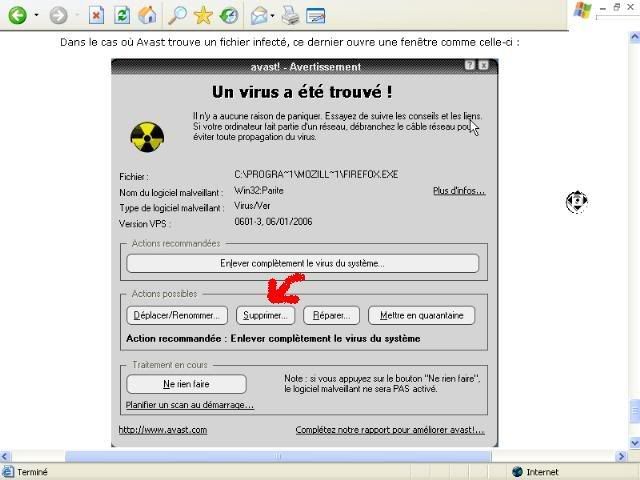The width and height of the screenshot is (640, 480).
Task: Click the Déplacer/Renommer button
Action: pos(177,316)
